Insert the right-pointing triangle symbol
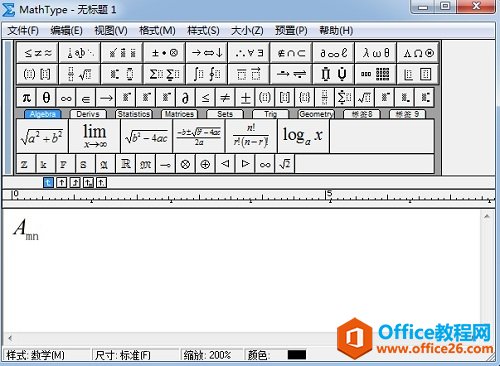 tap(245, 164)
